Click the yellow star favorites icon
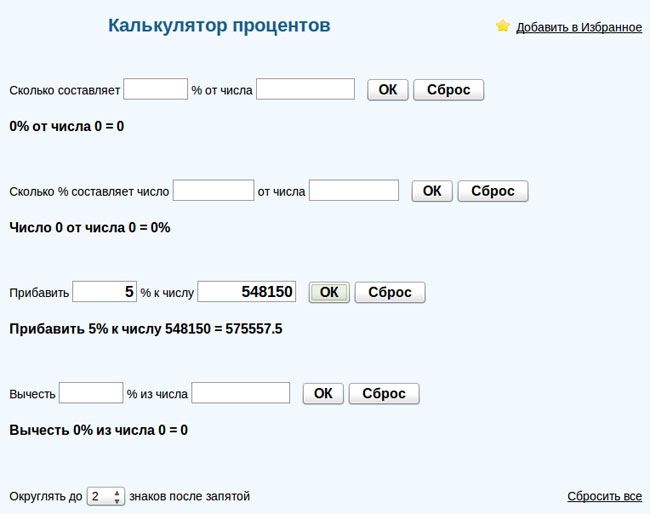Screen dimensions: 650x514 tap(502, 26)
